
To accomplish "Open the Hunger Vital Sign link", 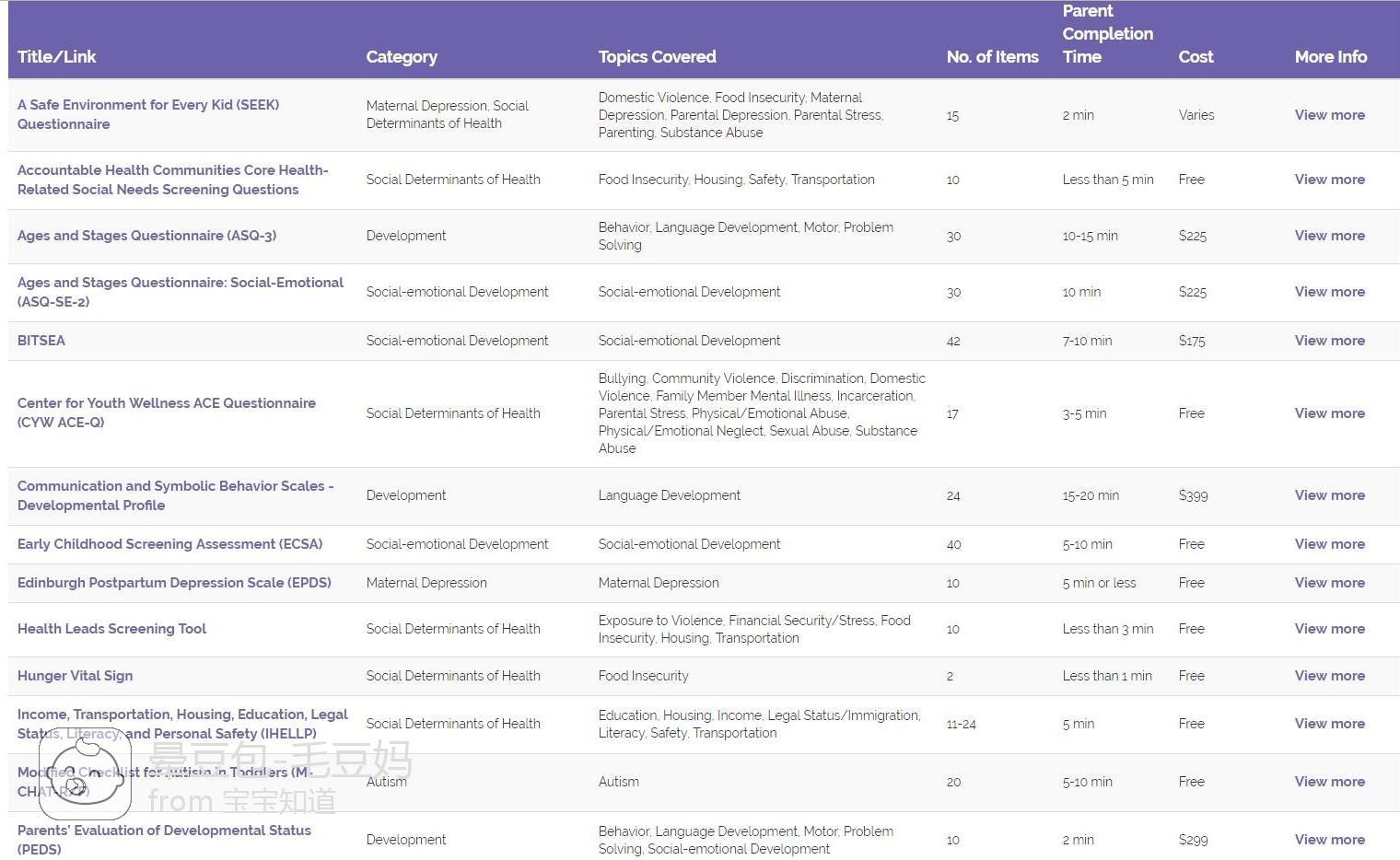I will coord(75,676).
